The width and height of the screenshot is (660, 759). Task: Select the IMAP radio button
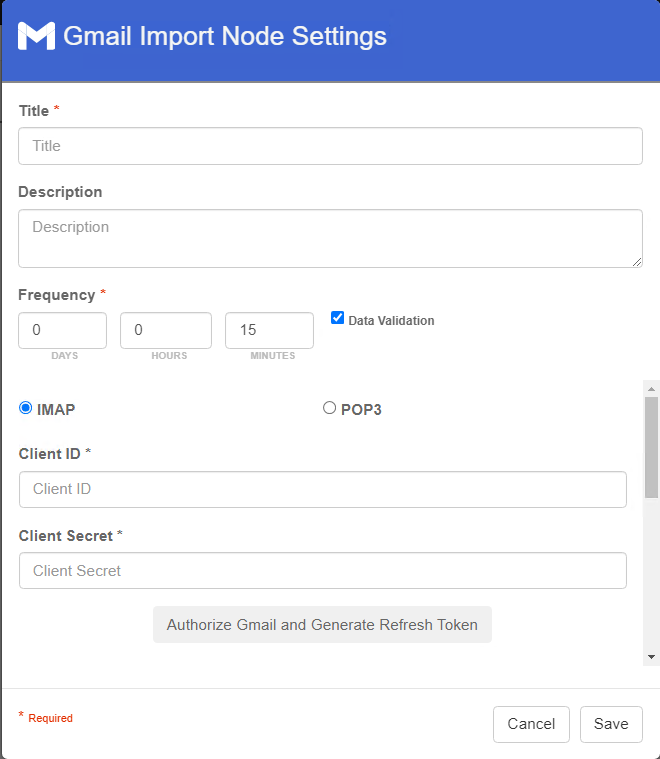(26, 408)
